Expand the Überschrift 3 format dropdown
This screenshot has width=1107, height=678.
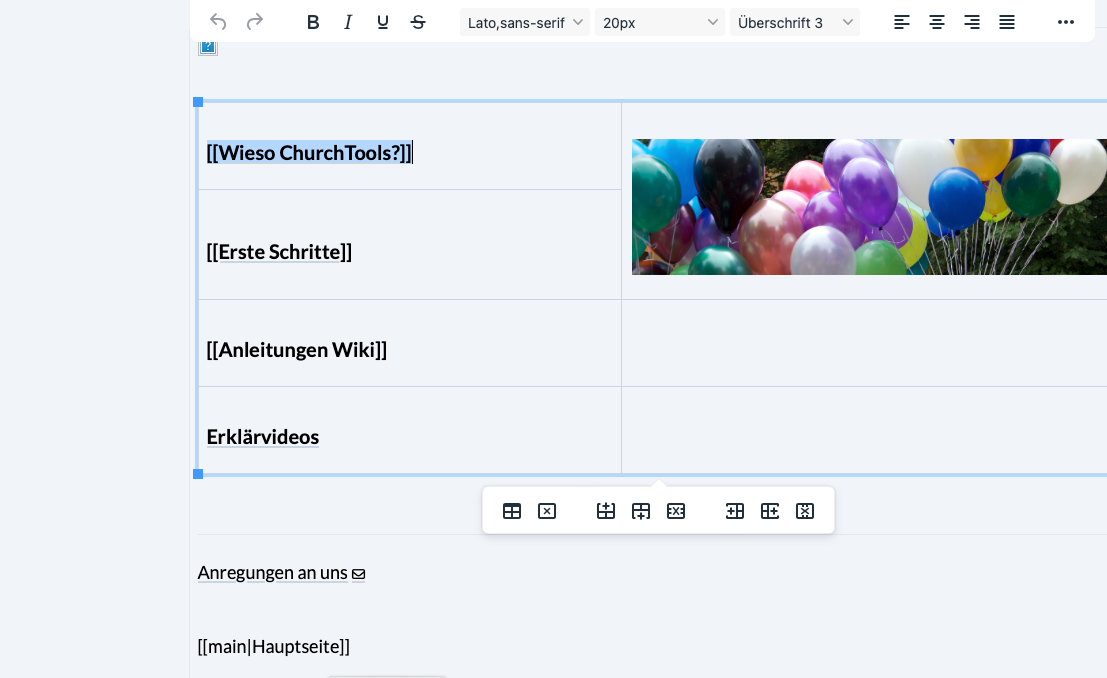pos(795,22)
